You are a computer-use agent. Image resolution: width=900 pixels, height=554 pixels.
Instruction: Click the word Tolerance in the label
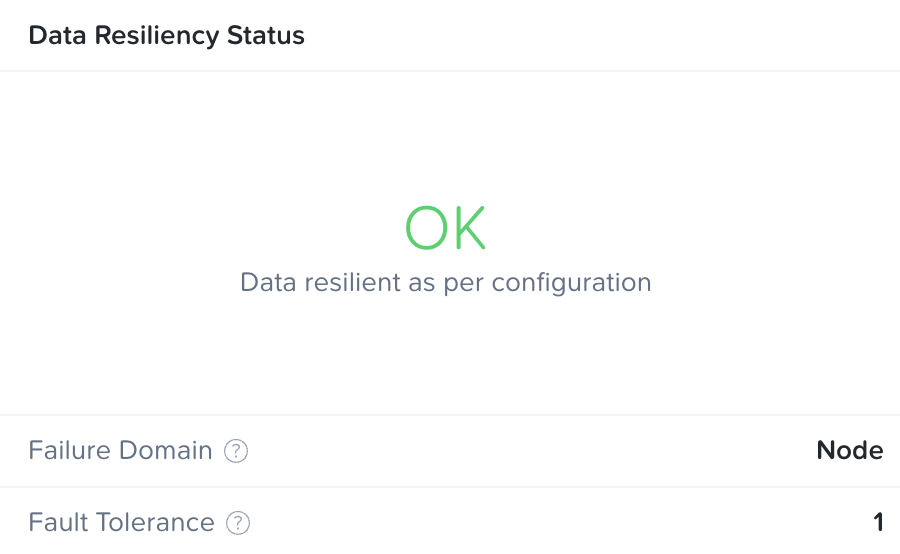click(x=155, y=522)
